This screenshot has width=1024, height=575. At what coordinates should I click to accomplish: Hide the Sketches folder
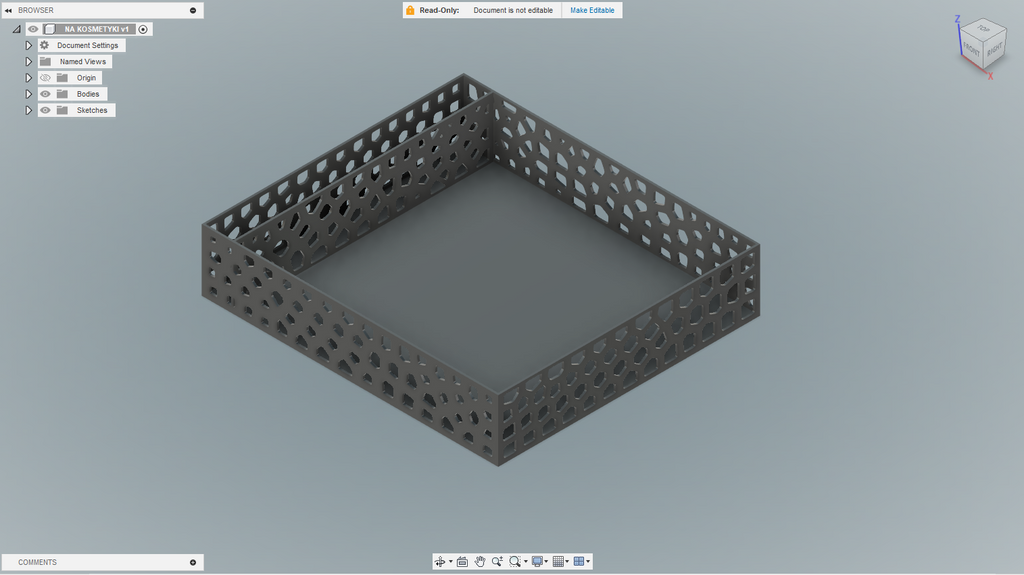point(45,110)
